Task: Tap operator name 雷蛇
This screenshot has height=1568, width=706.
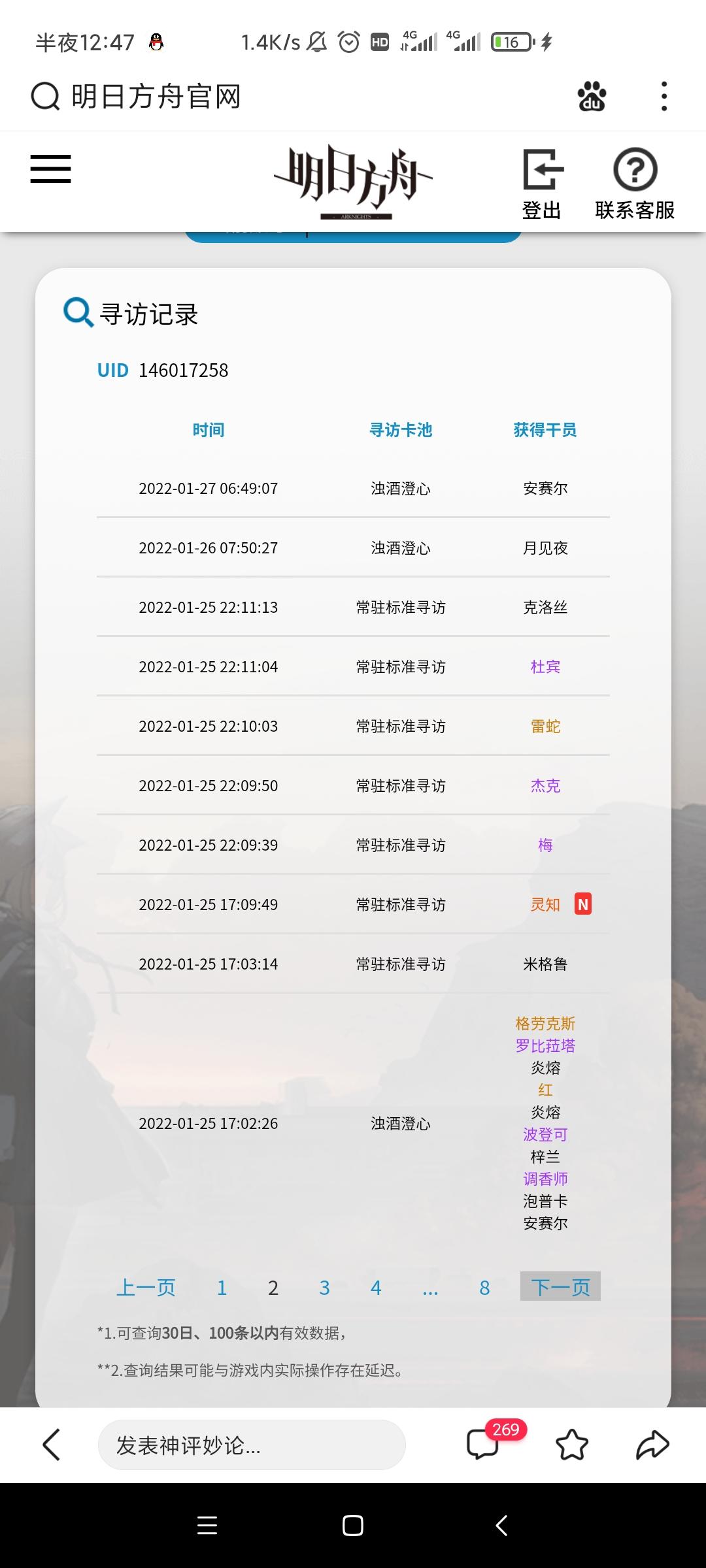Action: point(545,727)
